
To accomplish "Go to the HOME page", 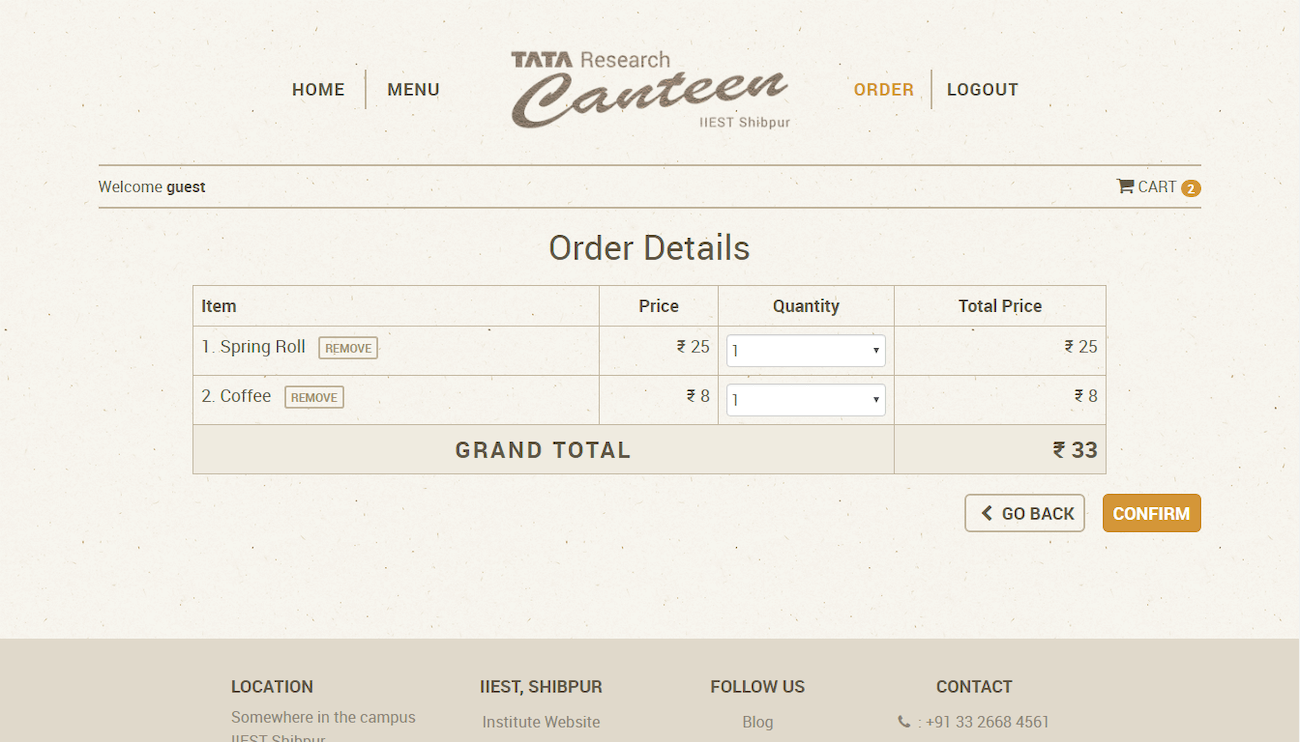I will pyautogui.click(x=318, y=90).
